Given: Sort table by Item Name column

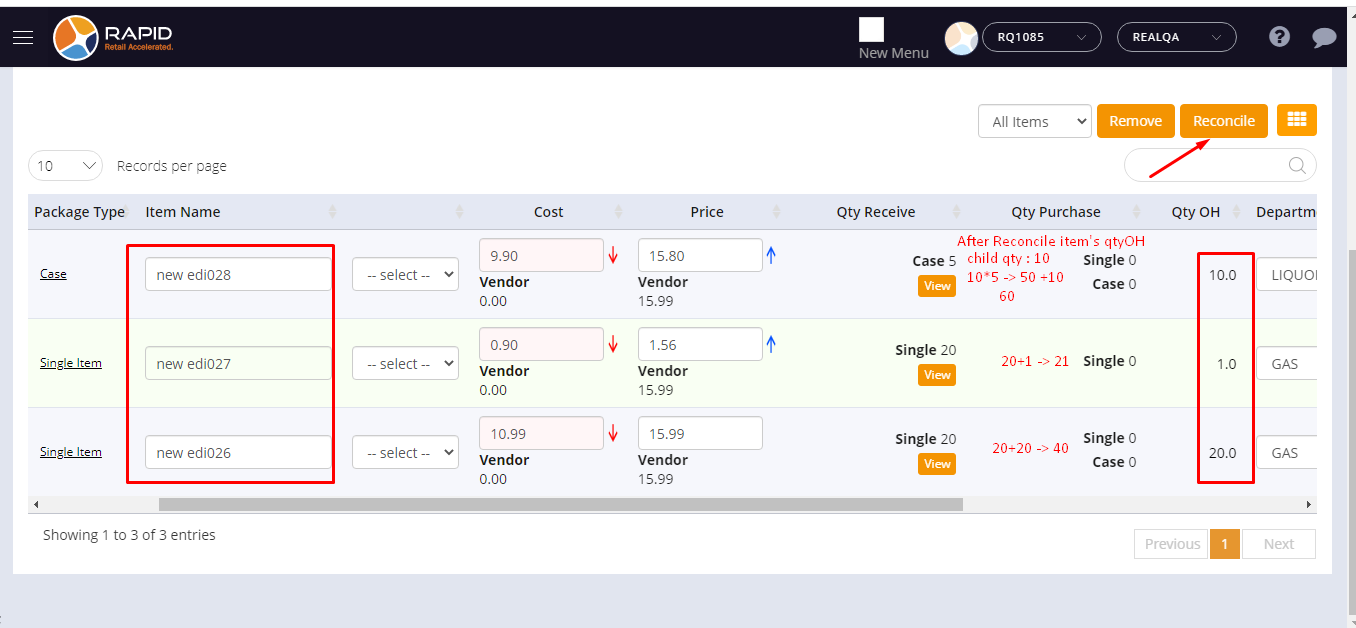Looking at the screenshot, I should [x=183, y=212].
